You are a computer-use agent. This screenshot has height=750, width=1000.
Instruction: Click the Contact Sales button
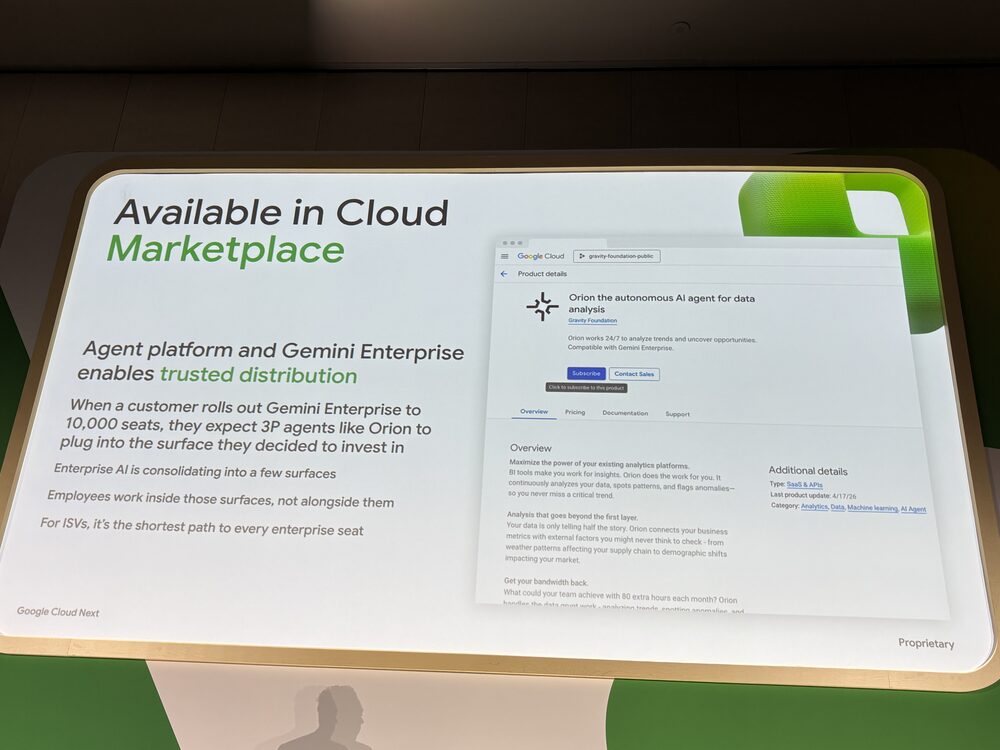[x=635, y=374]
